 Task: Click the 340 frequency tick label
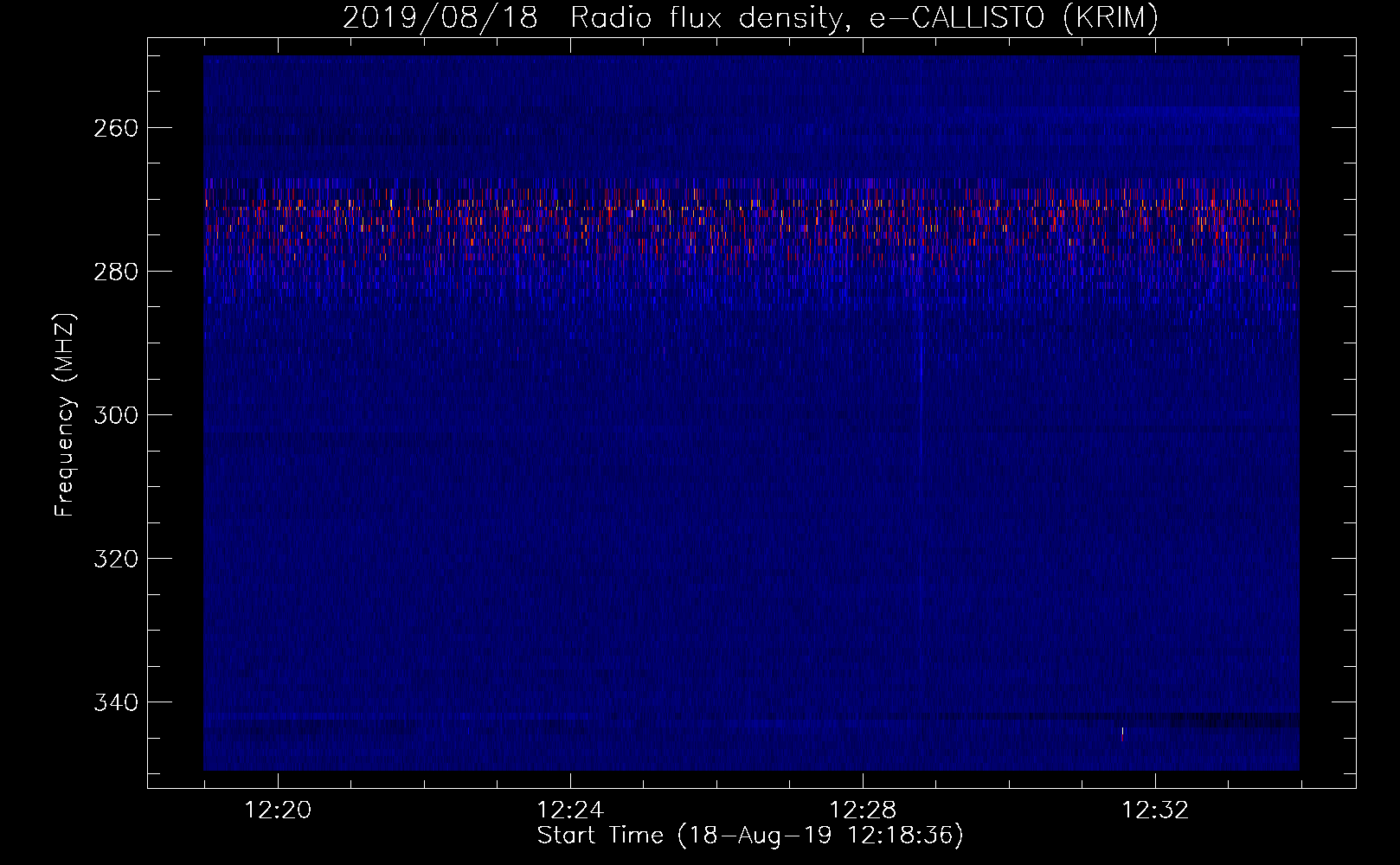(x=115, y=702)
